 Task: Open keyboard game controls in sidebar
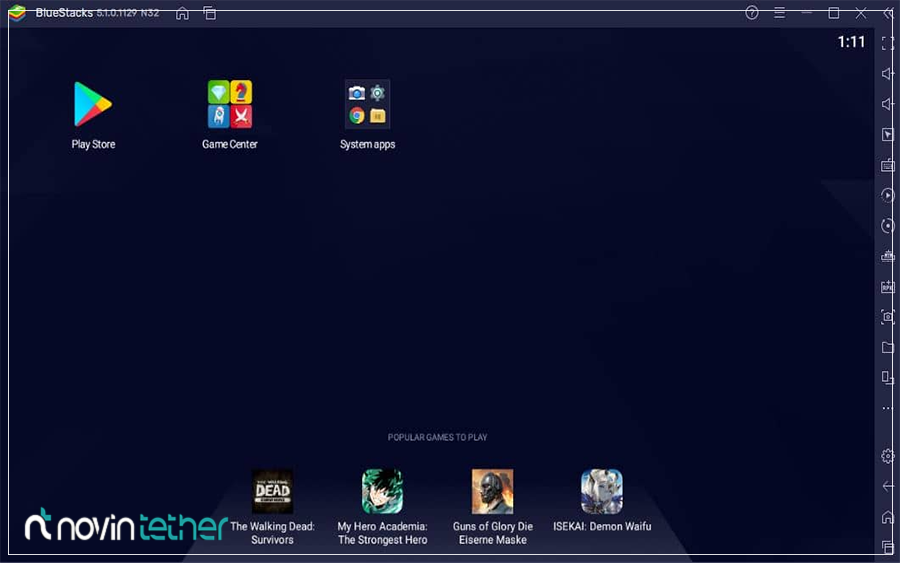coord(887,165)
